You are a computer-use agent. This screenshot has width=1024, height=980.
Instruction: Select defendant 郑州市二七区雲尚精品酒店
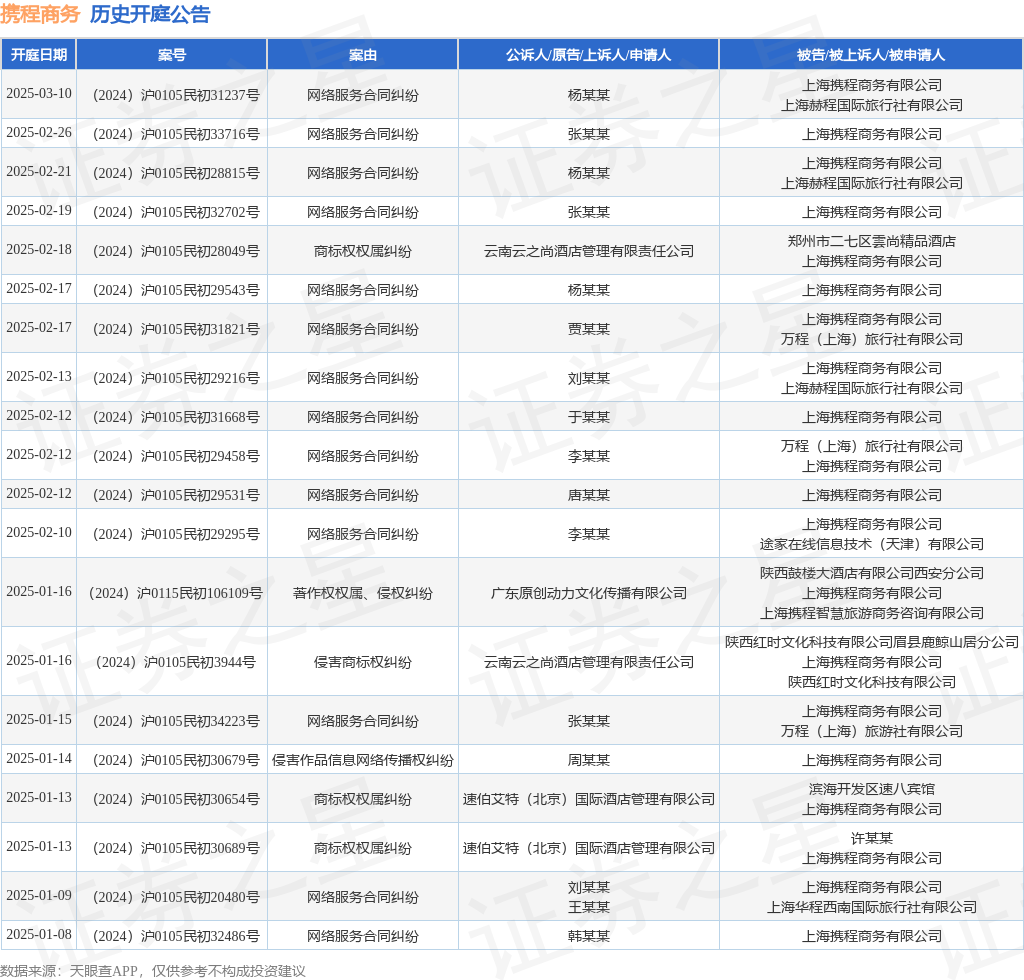pyautogui.click(x=871, y=242)
